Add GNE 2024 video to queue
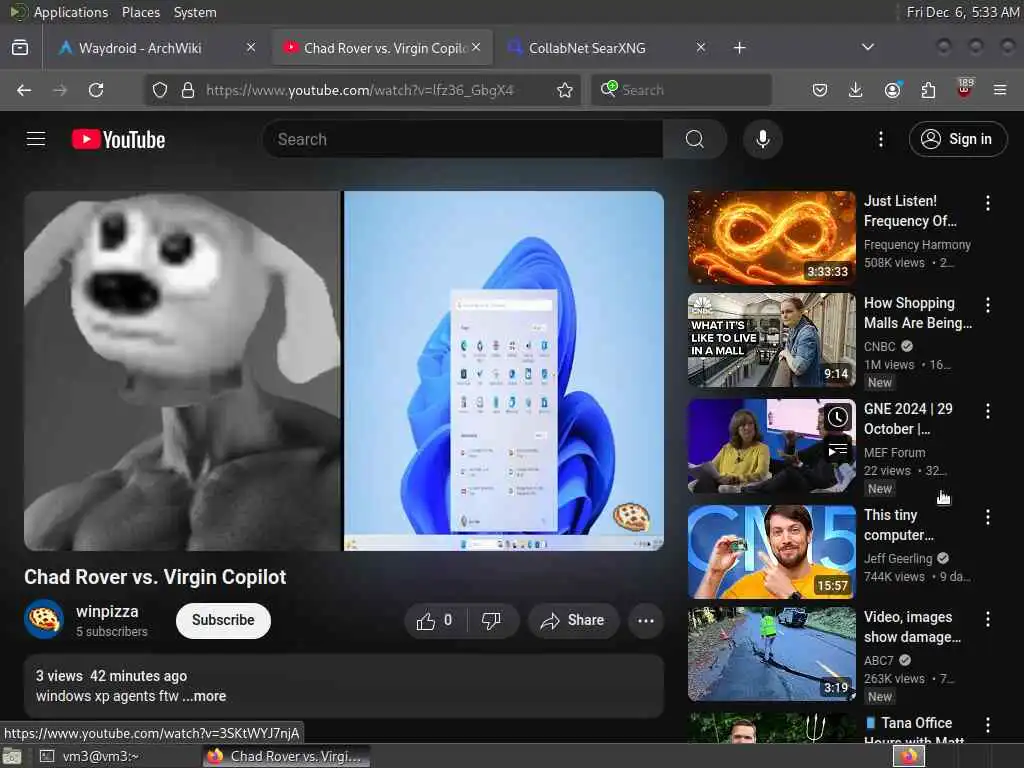Viewport: 1024px width, 768px height. pyautogui.click(x=837, y=450)
